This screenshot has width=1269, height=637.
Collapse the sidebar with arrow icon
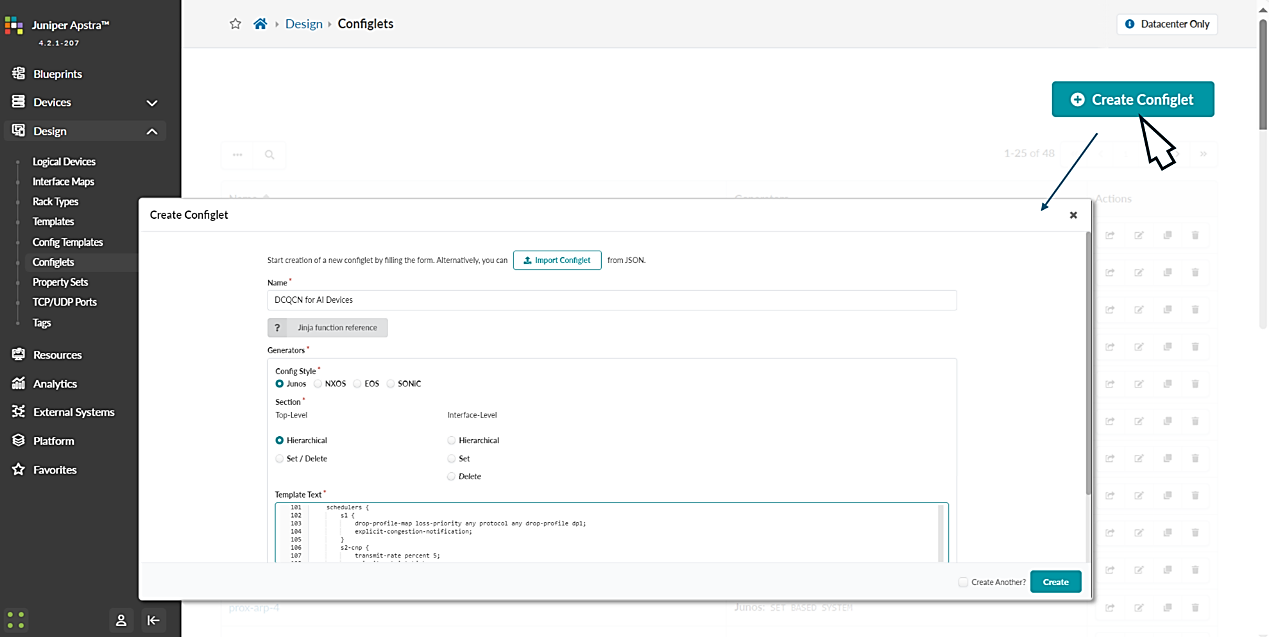[x=153, y=620]
